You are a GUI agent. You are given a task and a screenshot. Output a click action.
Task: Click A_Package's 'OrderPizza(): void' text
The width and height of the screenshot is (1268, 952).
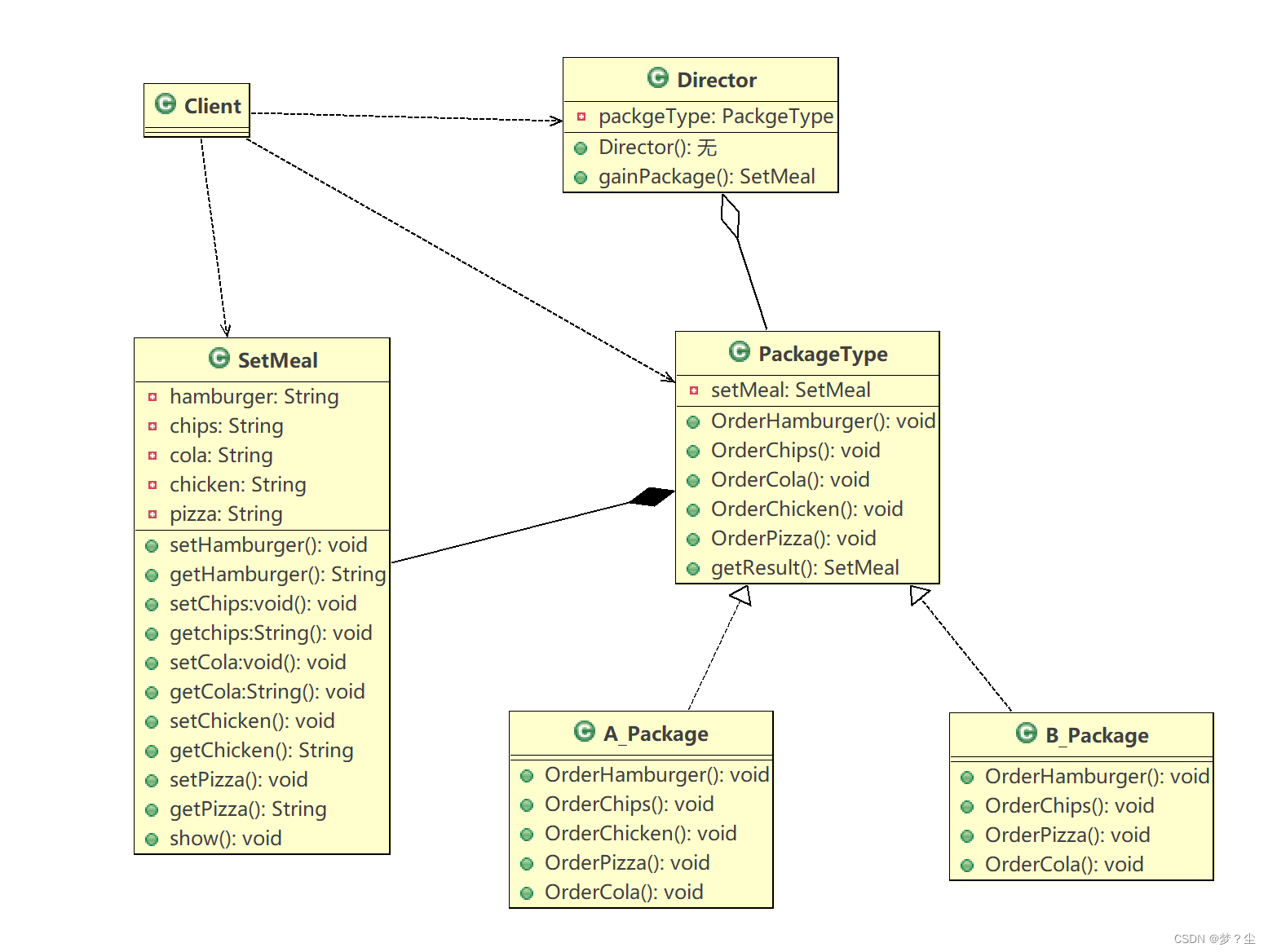pos(627,863)
